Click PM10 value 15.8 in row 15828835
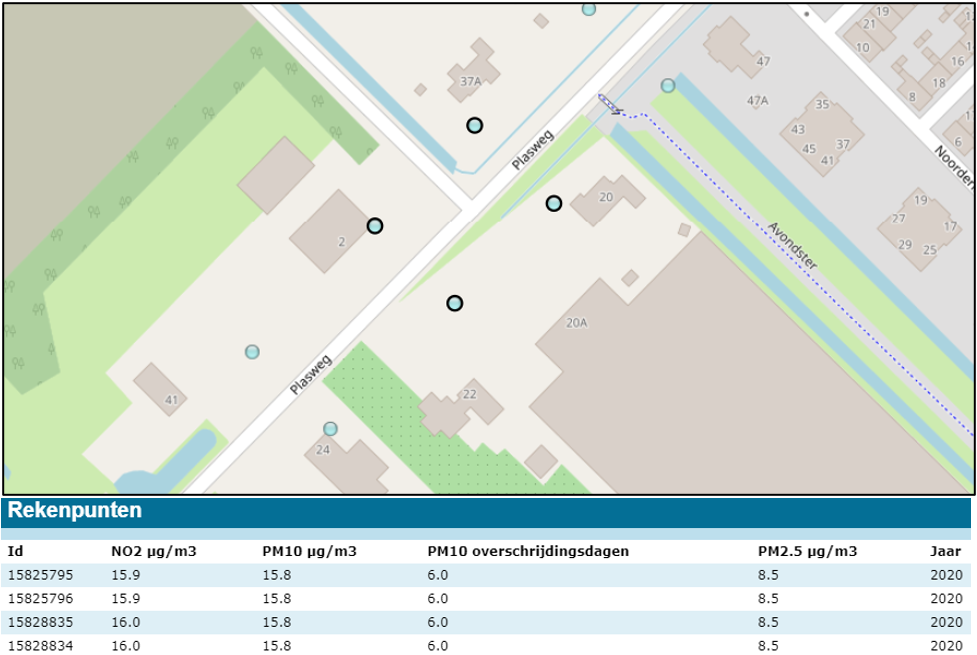Screen dimensions: 977x655 [277, 623]
